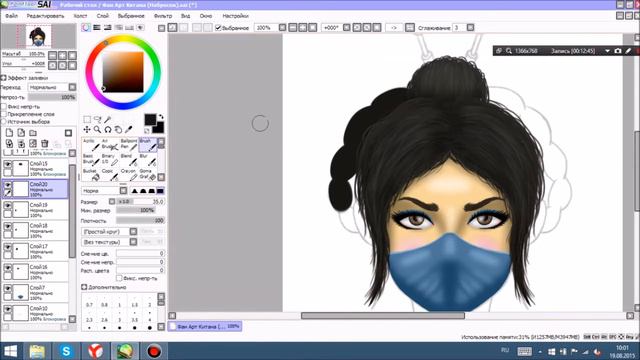Enable the preserve opacity checkbox
This screenshot has width=640, height=360.
click(4, 107)
